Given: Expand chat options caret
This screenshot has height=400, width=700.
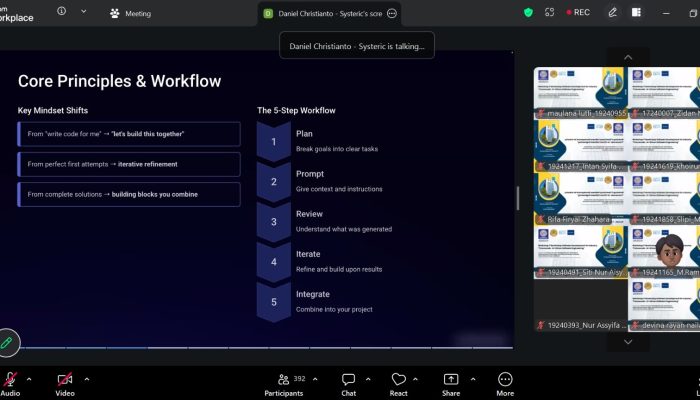Looking at the screenshot, I should click(368, 379).
